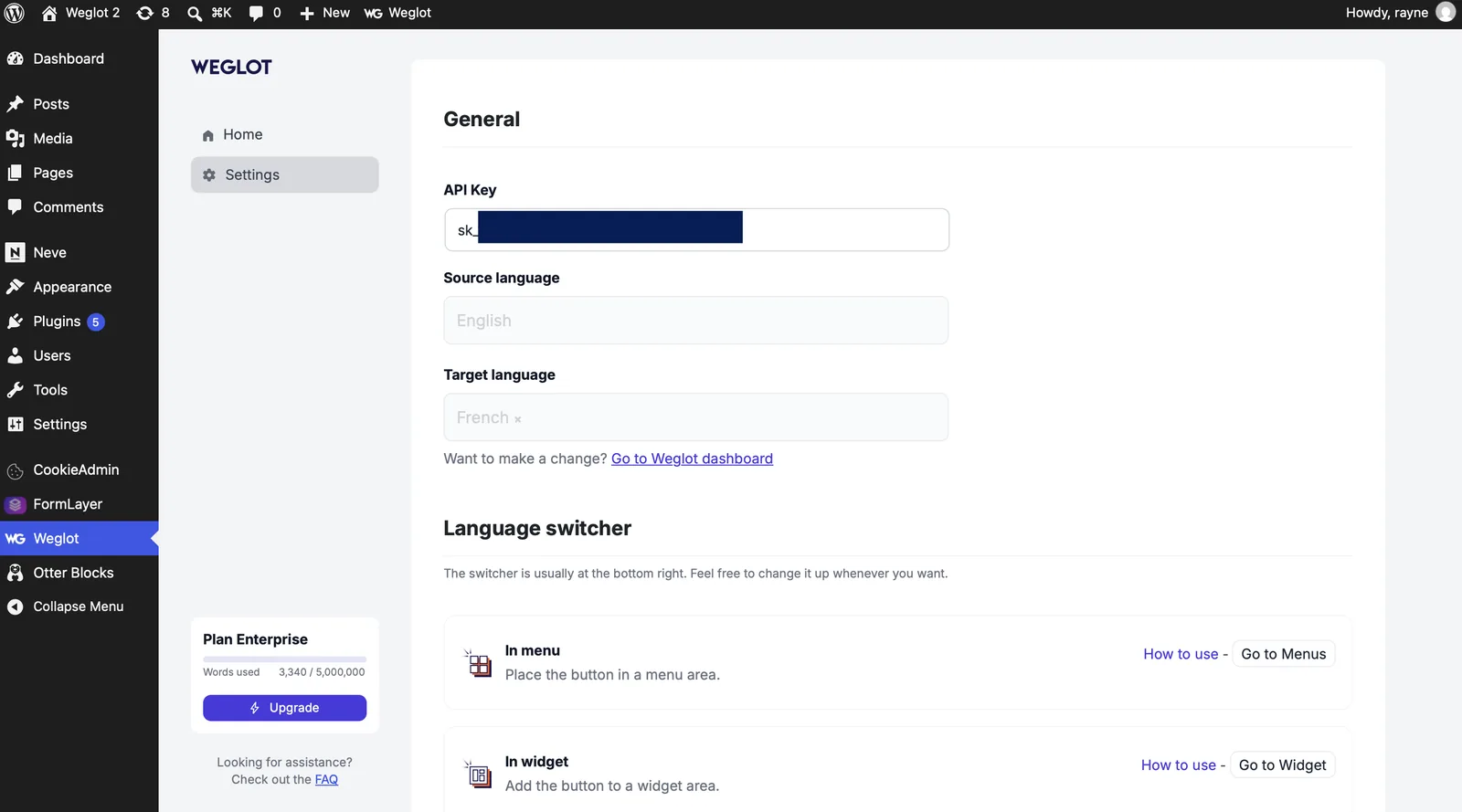The image size is (1462, 812).
Task: Click the Howdy, rayne account text
Action: click(1386, 13)
